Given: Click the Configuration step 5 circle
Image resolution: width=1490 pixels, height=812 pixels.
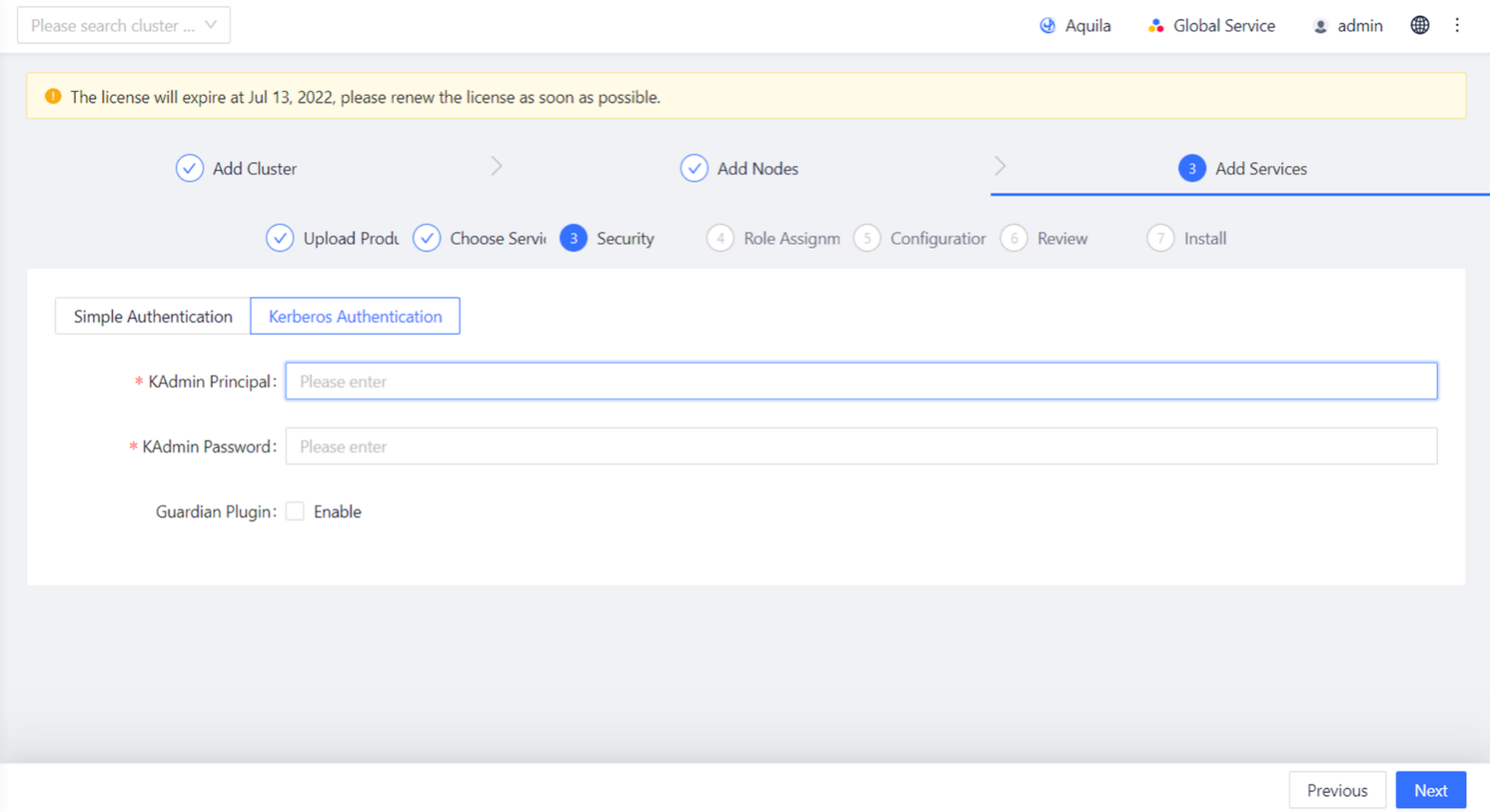Looking at the screenshot, I should tap(866, 238).
